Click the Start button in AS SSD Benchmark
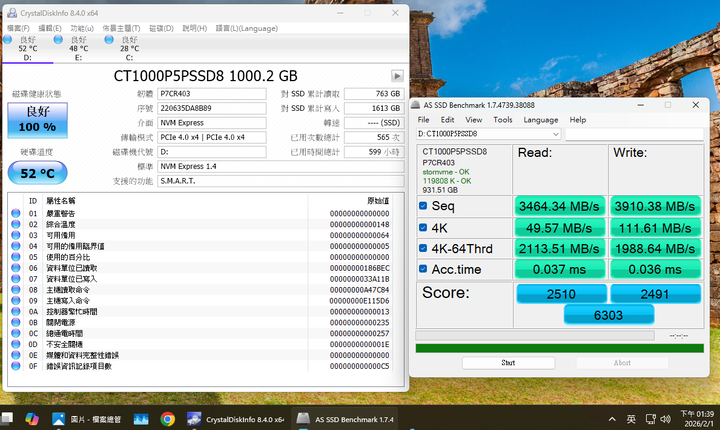This screenshot has width=720, height=430. point(508,362)
